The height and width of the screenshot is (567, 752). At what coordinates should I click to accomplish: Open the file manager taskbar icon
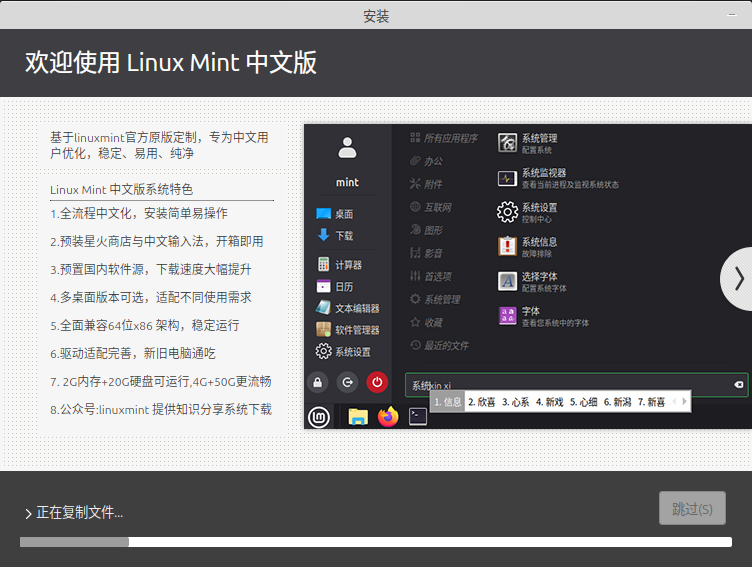(x=358, y=417)
